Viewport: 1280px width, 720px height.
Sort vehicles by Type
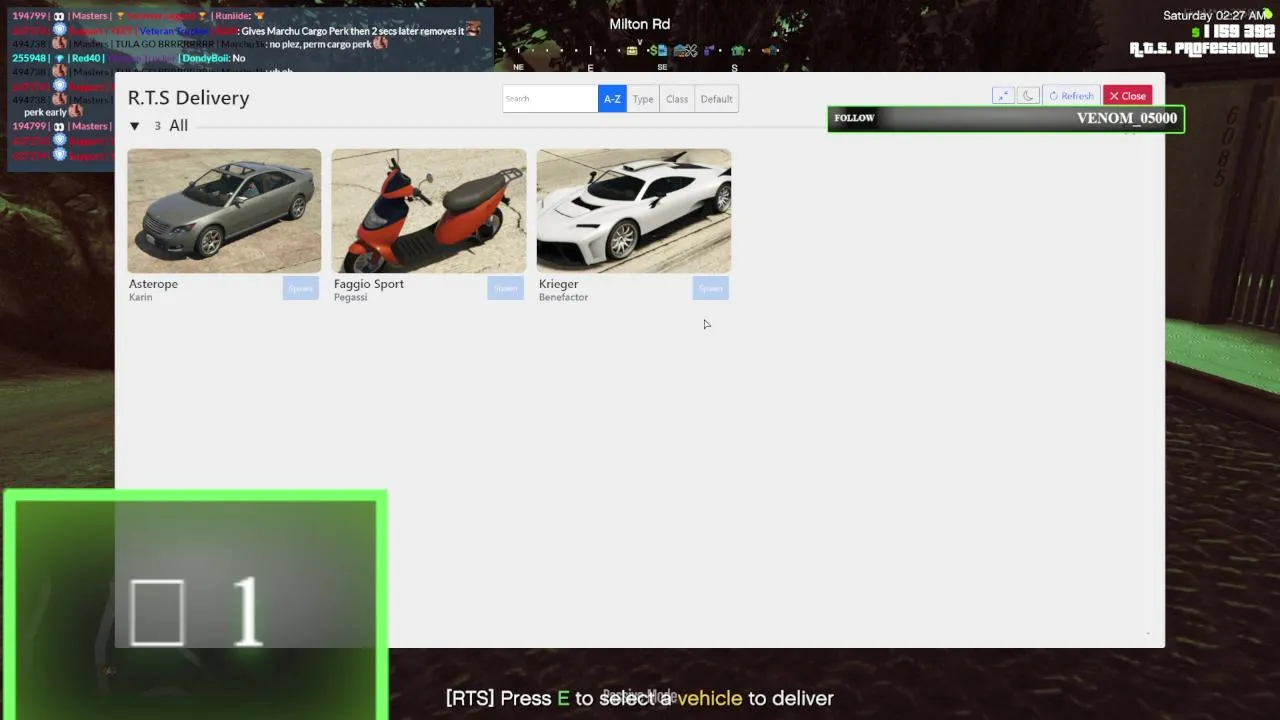pyautogui.click(x=643, y=99)
